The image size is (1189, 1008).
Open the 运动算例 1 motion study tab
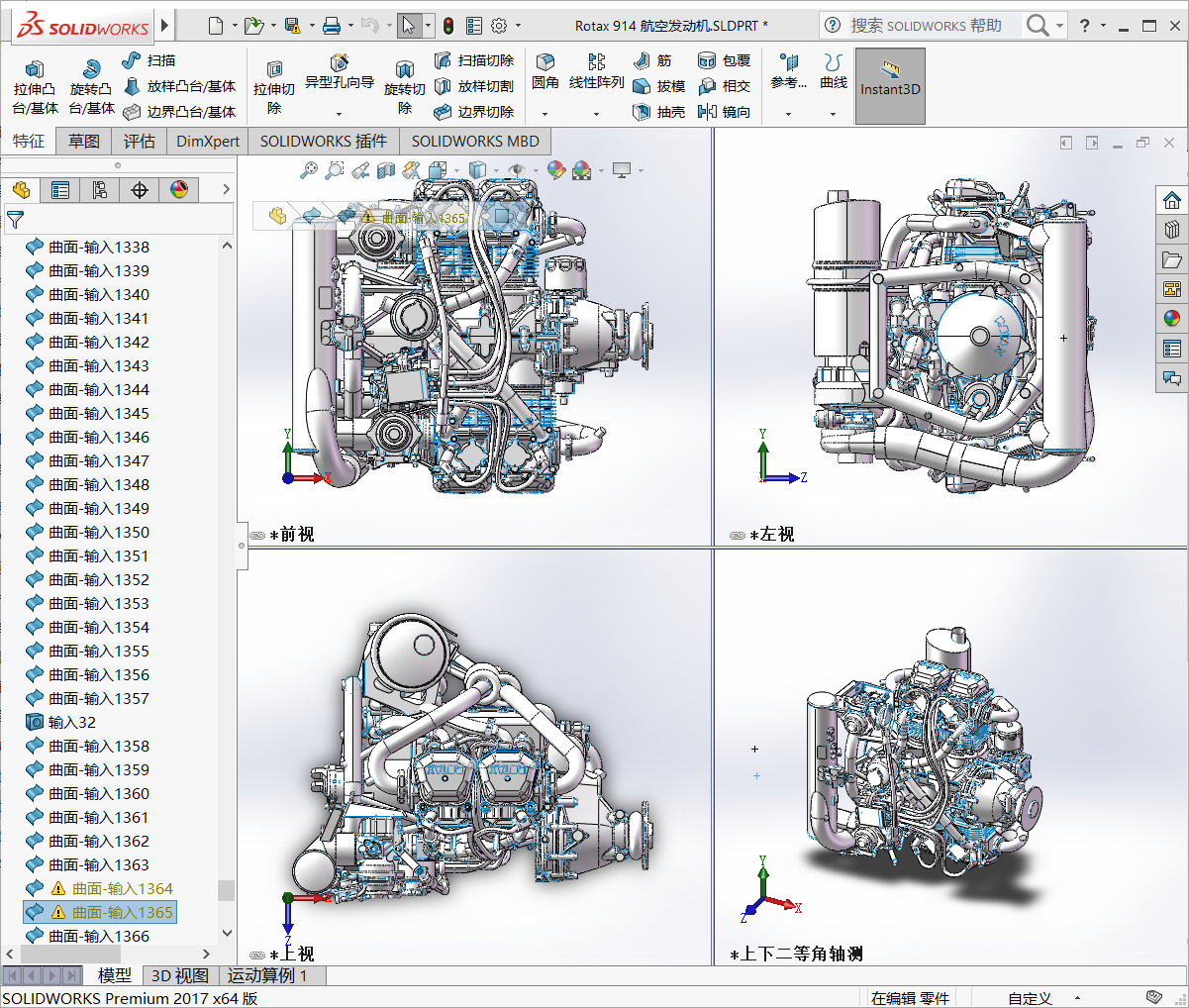(x=267, y=975)
